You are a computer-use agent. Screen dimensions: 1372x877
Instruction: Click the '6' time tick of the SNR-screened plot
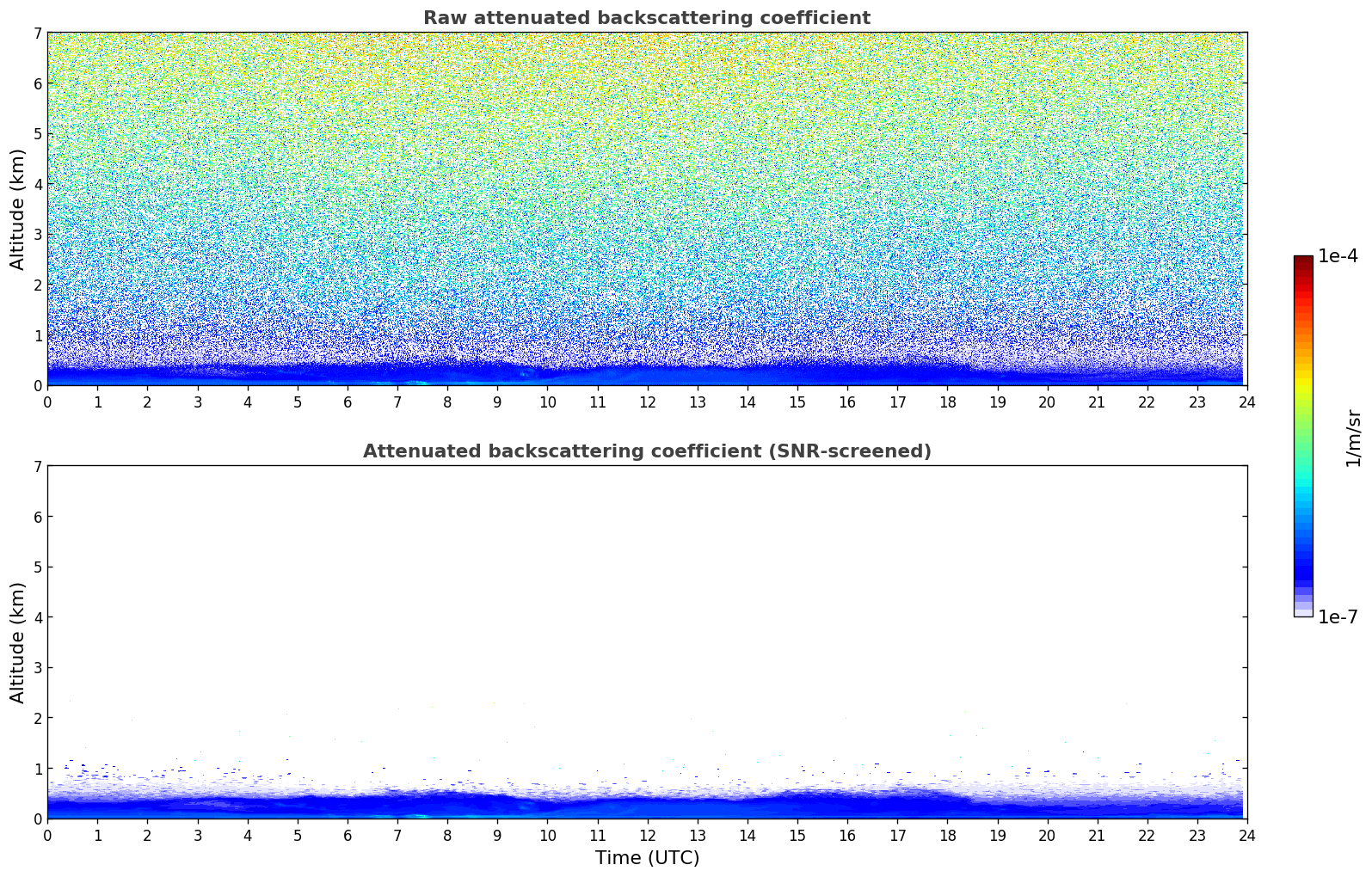click(348, 835)
